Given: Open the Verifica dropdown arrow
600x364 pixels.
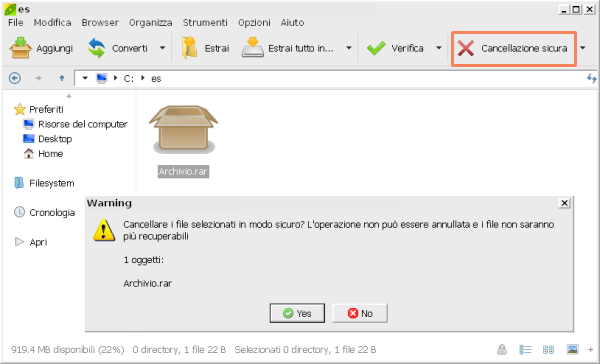Looking at the screenshot, I should click(x=439, y=48).
